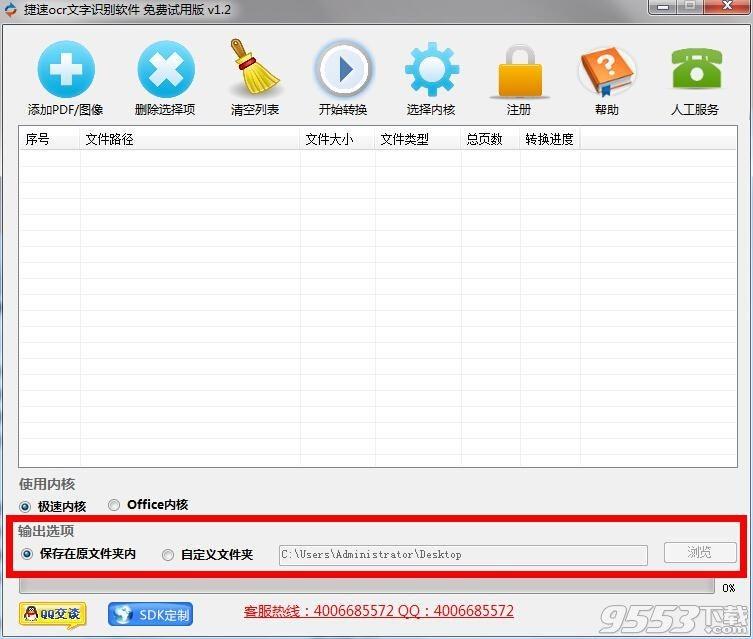Choose 保存在原文件夹内 output option
The width and height of the screenshot is (753, 639).
[27, 554]
